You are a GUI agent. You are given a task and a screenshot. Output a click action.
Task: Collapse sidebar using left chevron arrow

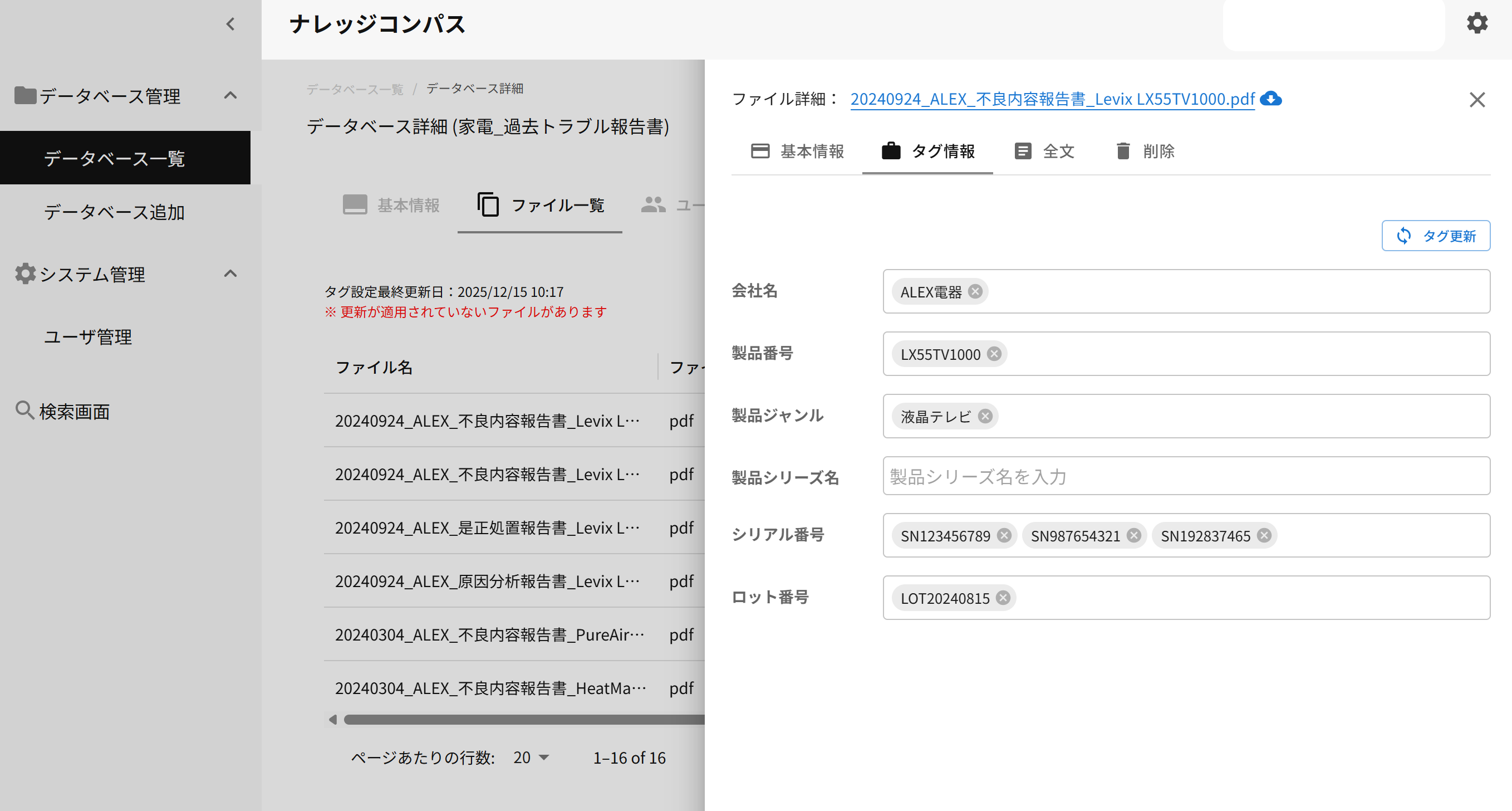point(230,24)
